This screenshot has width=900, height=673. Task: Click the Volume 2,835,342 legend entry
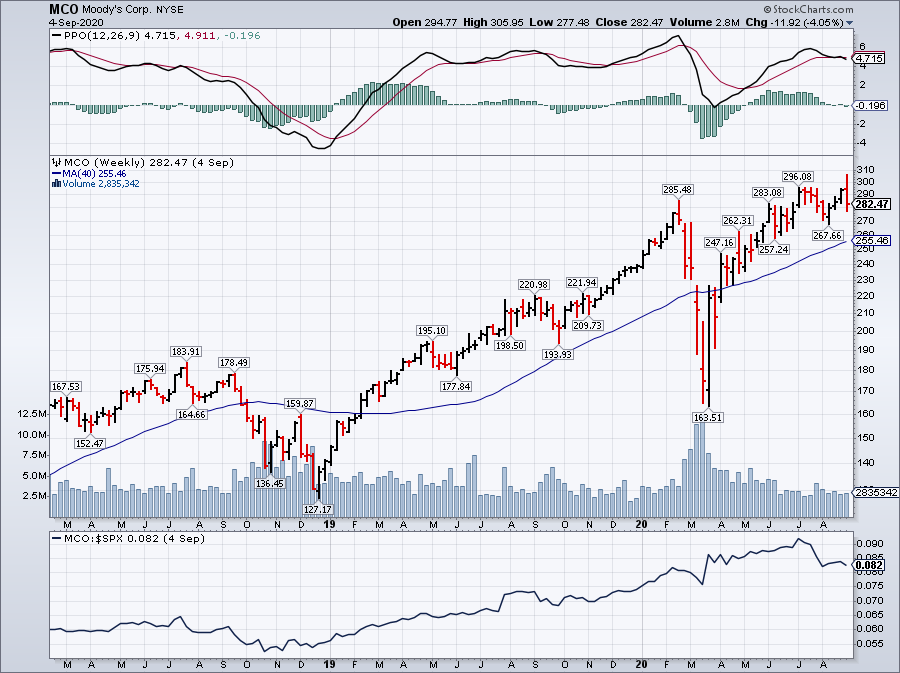(x=96, y=184)
